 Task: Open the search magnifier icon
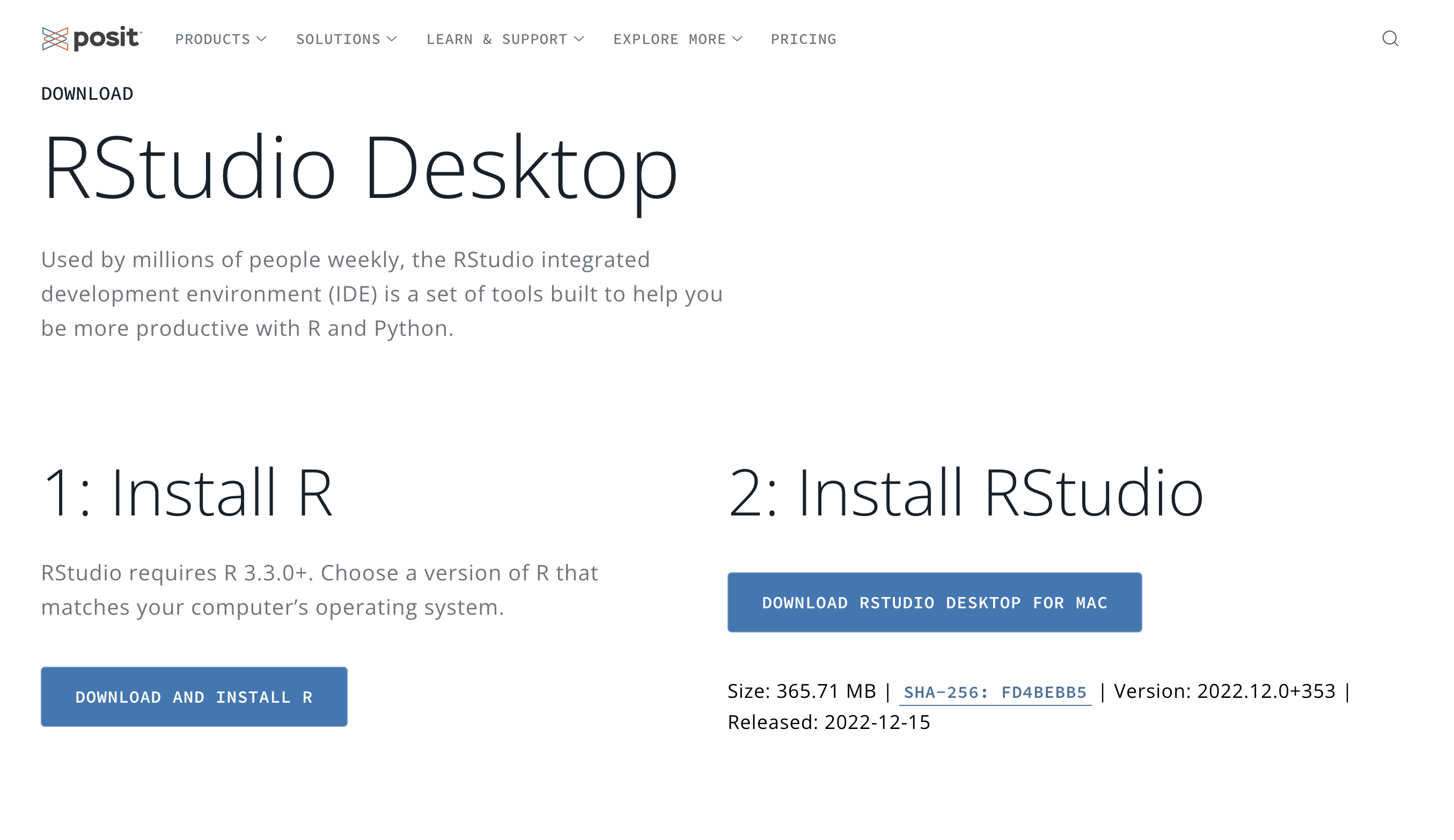pos(1390,39)
